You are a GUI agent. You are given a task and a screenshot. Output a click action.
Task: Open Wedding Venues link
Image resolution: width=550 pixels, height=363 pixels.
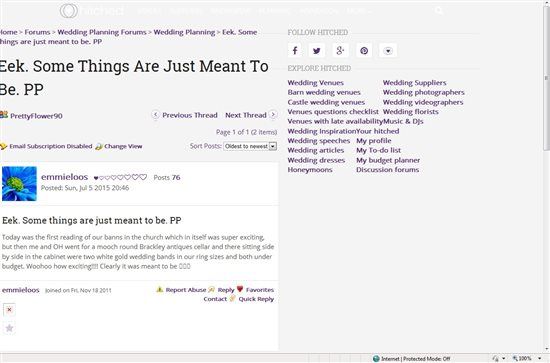tap(316, 83)
